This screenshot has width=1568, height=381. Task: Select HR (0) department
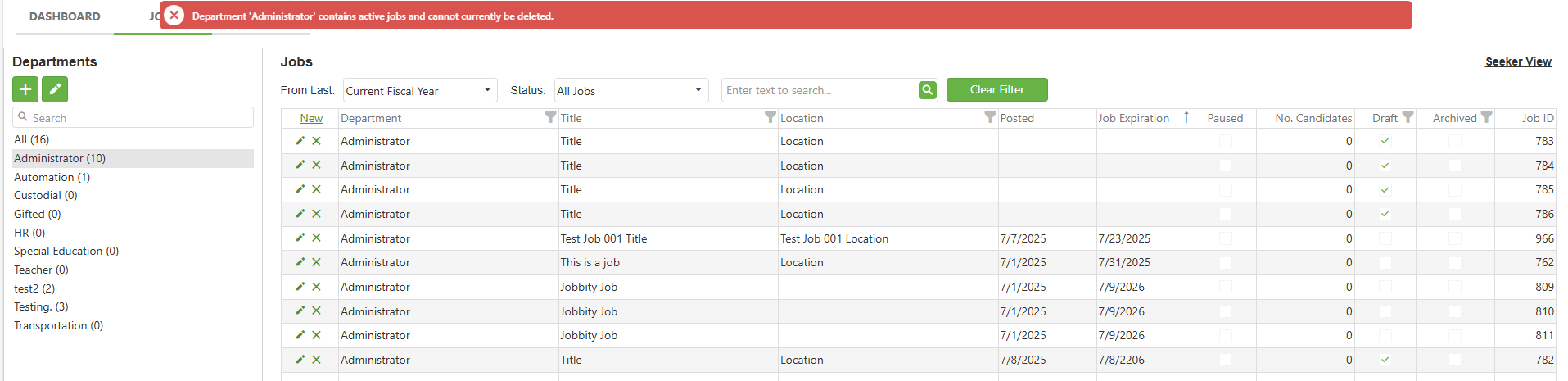click(29, 233)
